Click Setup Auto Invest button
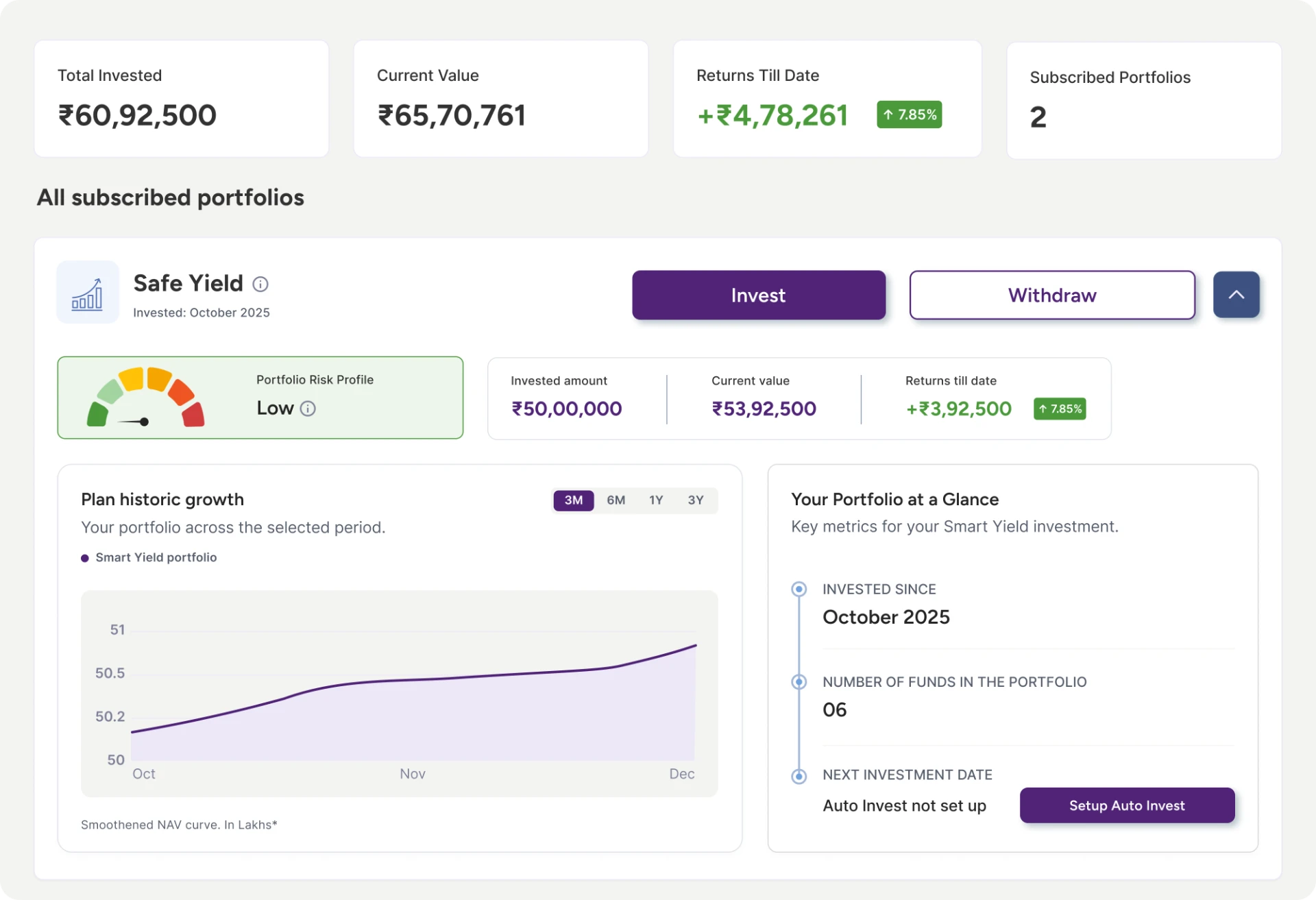The width and height of the screenshot is (1316, 900). [1127, 805]
